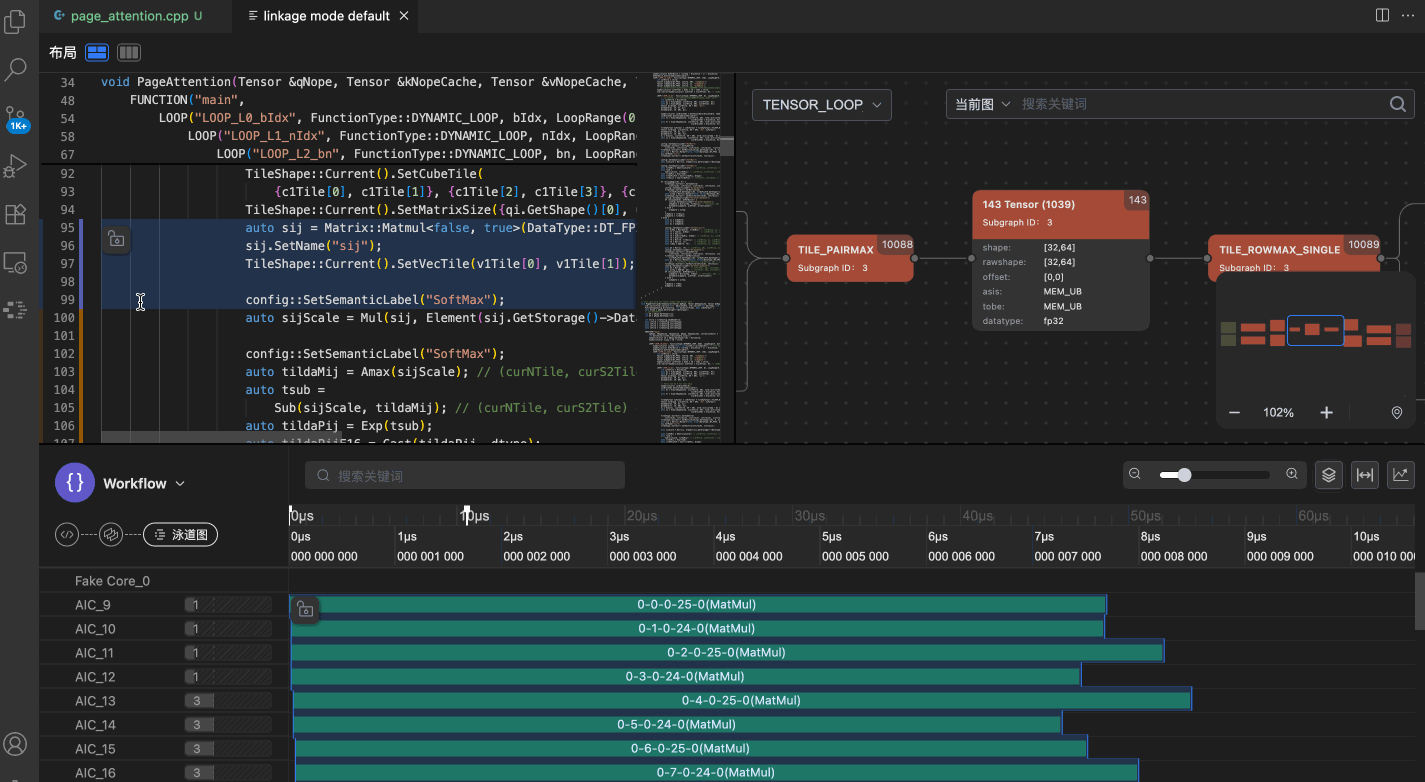1425x782 pixels.
Task: Toggle the lock icon beside code line 95
Action: (x=116, y=240)
